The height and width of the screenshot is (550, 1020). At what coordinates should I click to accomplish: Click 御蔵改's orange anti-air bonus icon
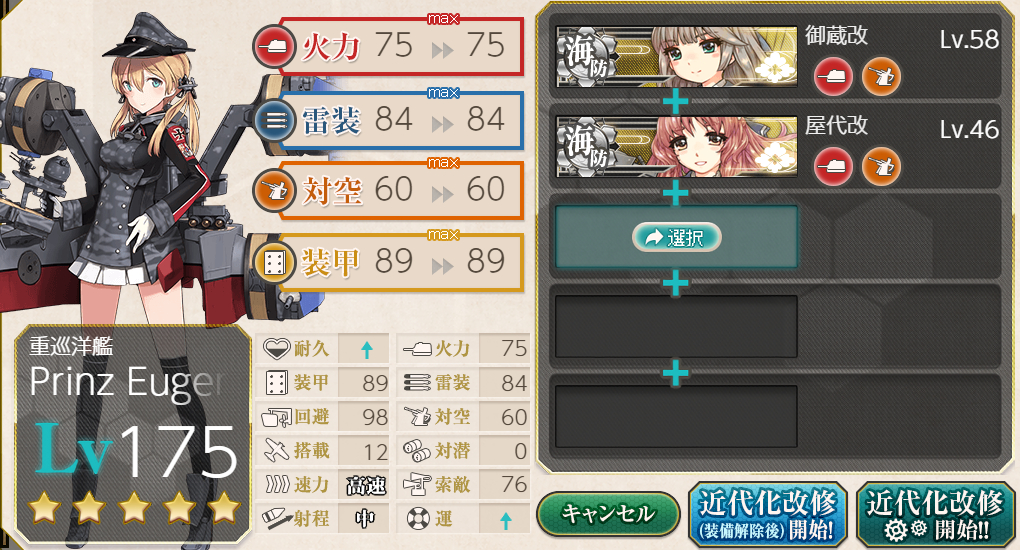coord(881,77)
